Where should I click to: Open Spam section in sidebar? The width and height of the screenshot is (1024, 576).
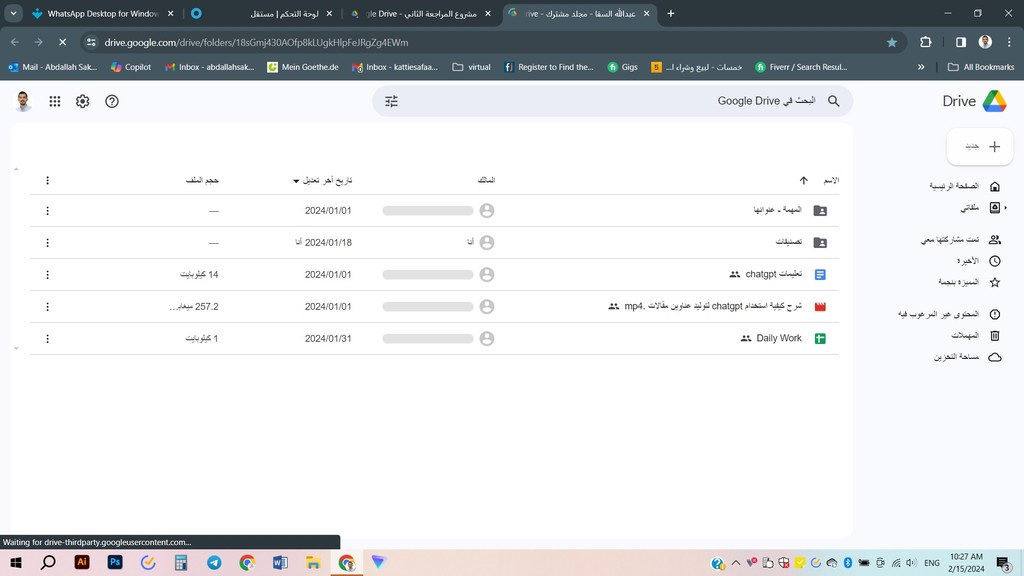(x=949, y=314)
